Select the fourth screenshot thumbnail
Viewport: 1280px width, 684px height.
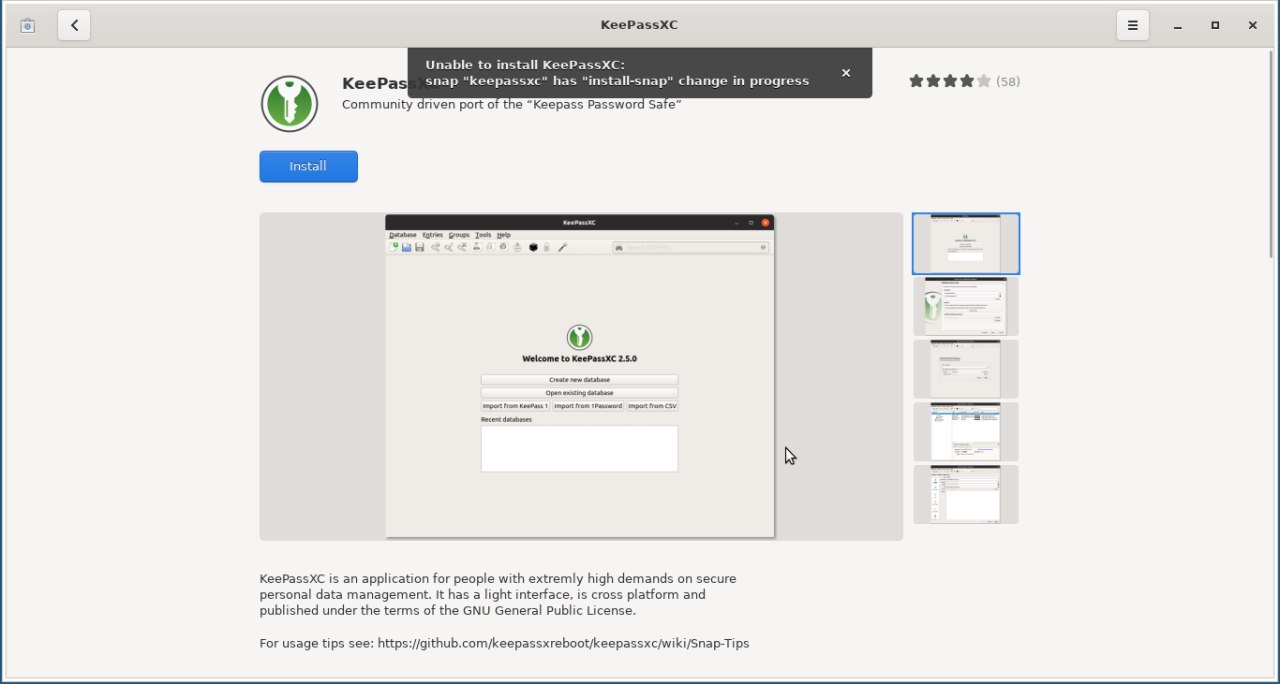(x=966, y=431)
